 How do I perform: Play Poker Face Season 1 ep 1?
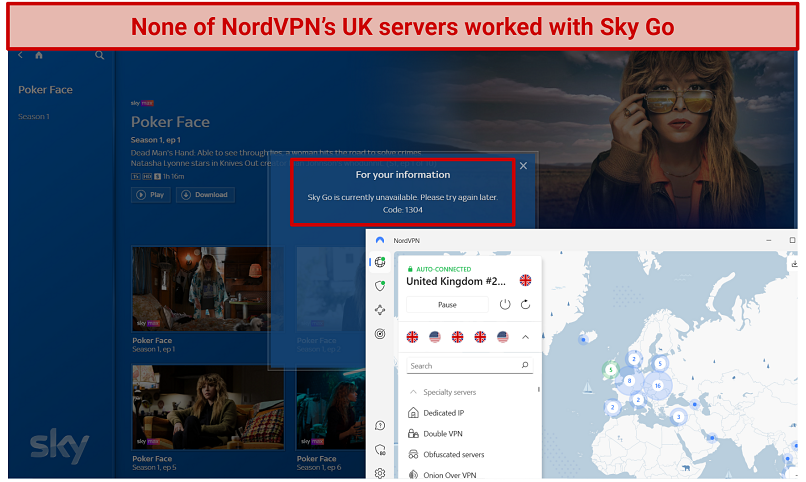tap(151, 195)
